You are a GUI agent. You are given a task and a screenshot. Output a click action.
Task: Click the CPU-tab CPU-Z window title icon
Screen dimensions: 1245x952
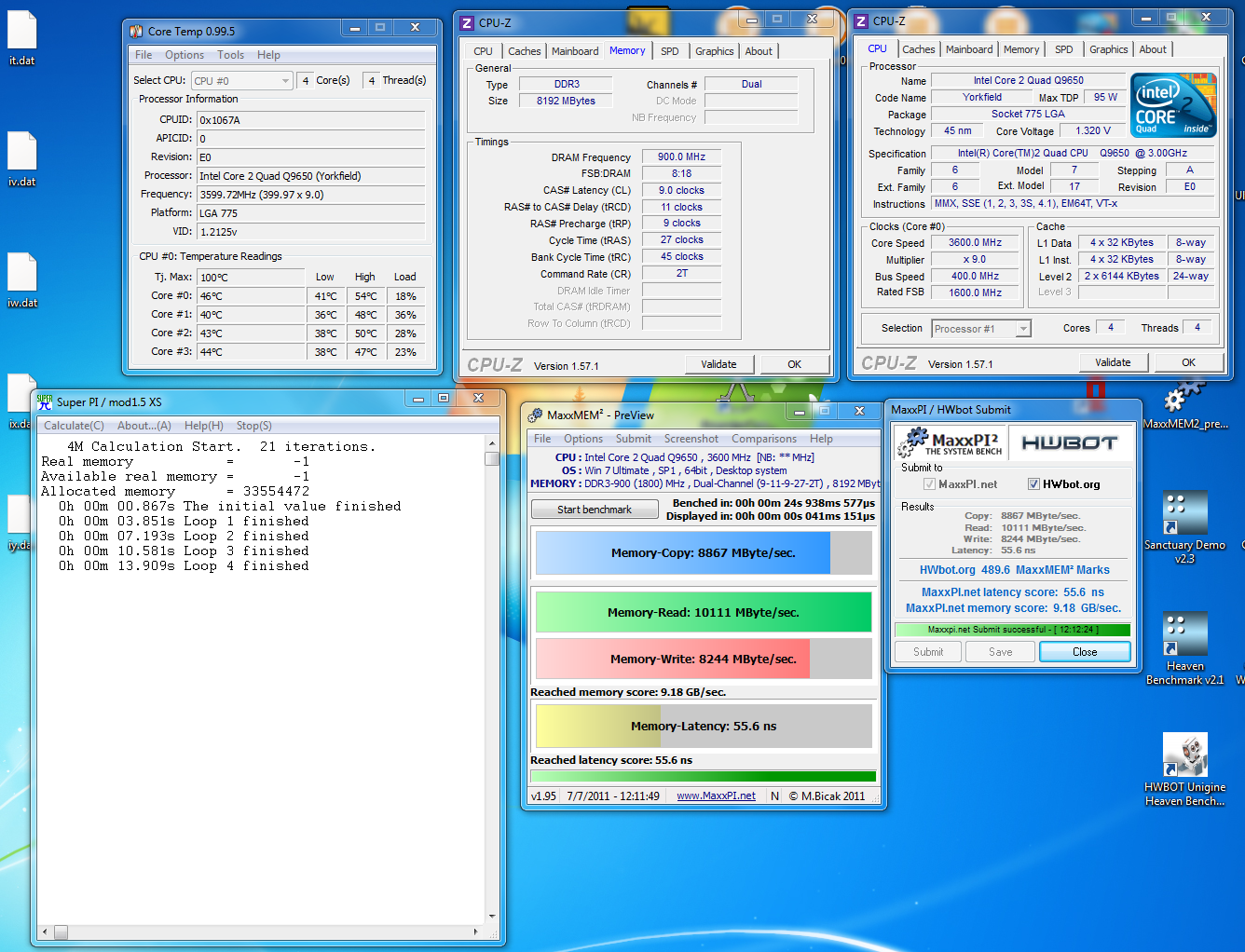click(862, 21)
